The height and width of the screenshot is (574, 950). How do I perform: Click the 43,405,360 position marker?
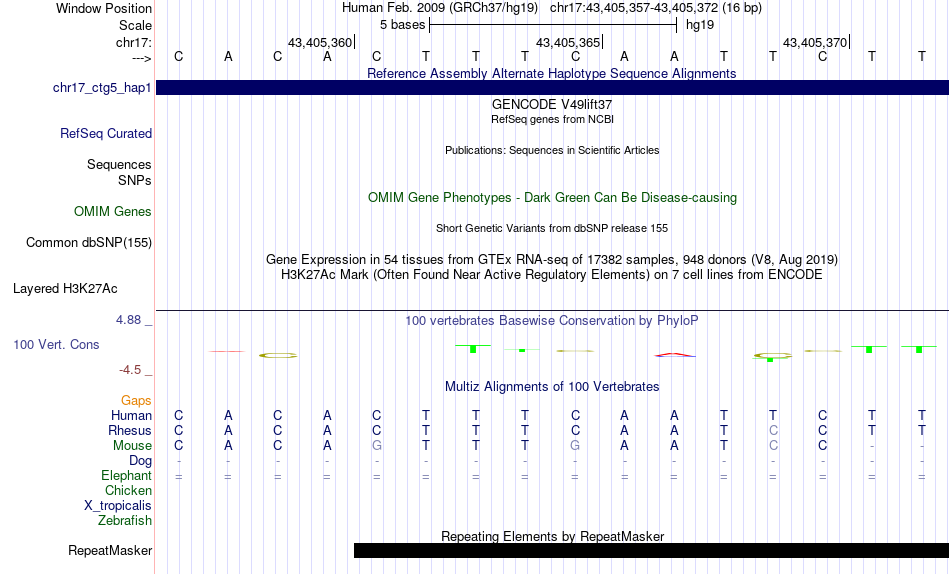click(320, 42)
